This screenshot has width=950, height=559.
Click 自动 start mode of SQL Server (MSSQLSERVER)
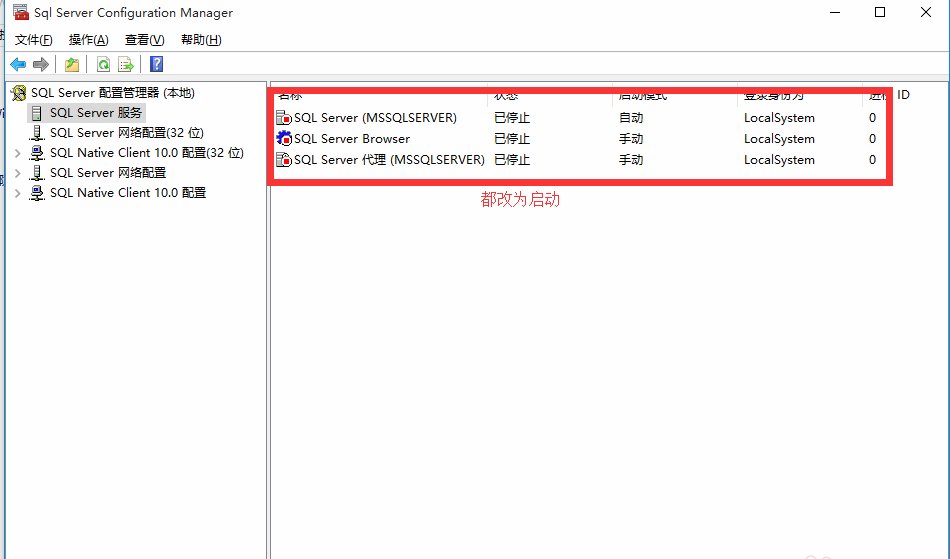tap(631, 117)
